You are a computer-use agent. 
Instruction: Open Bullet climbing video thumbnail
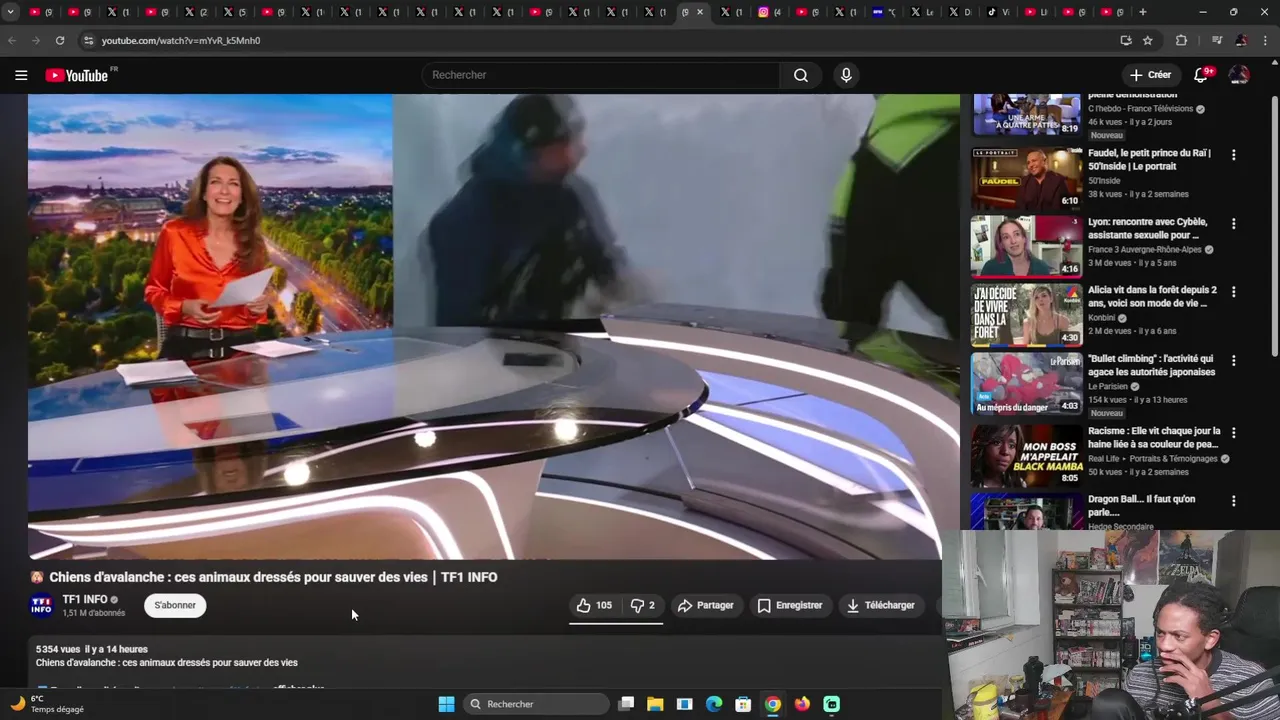[x=1027, y=383]
